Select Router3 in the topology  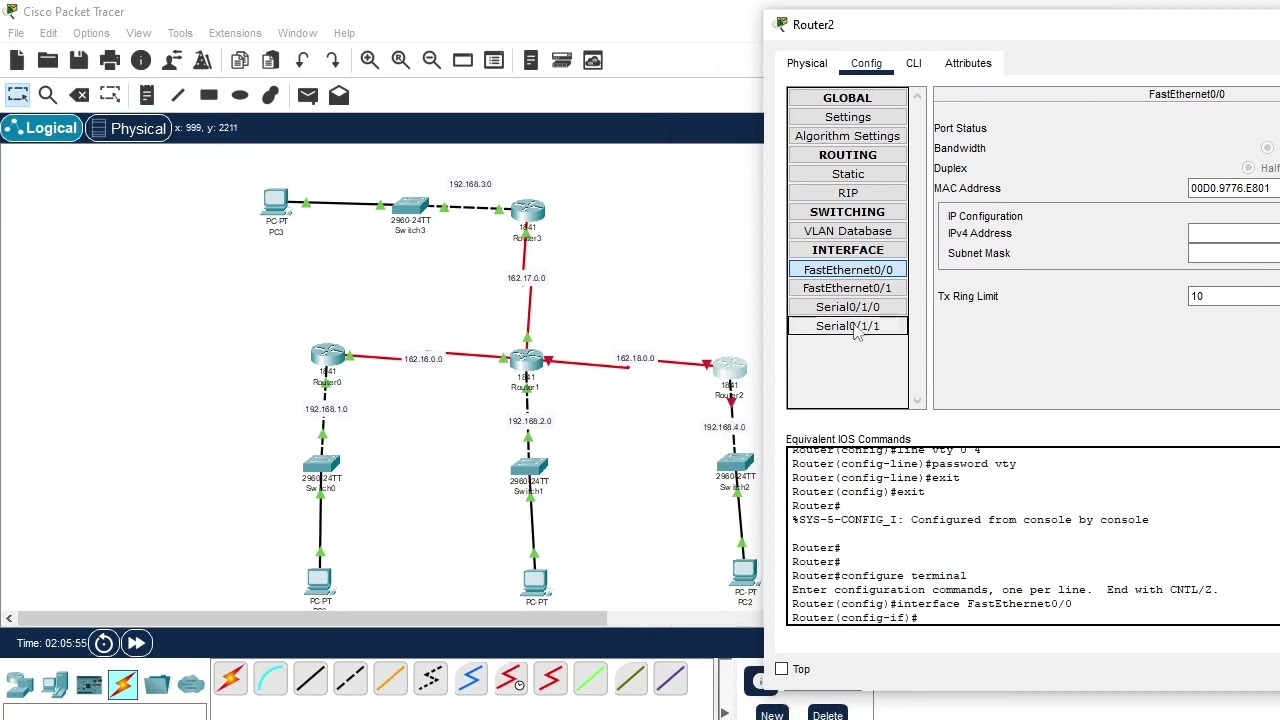pyautogui.click(x=528, y=212)
